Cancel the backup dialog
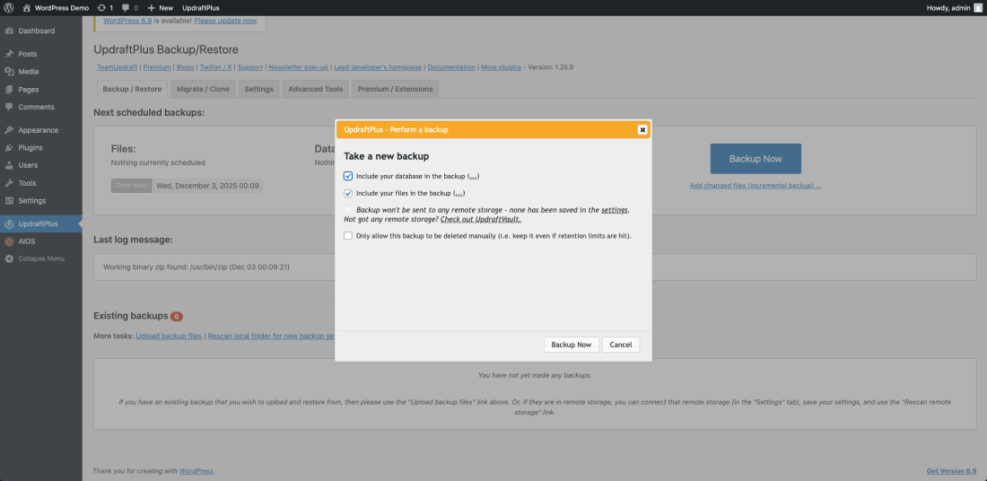Screen dimensions: 987x481 pos(621,345)
